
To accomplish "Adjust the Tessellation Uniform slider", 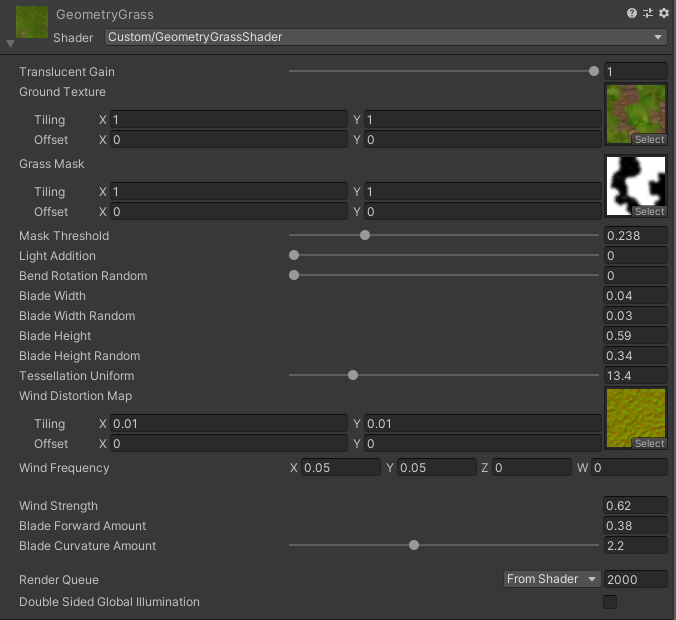I will point(444,375).
